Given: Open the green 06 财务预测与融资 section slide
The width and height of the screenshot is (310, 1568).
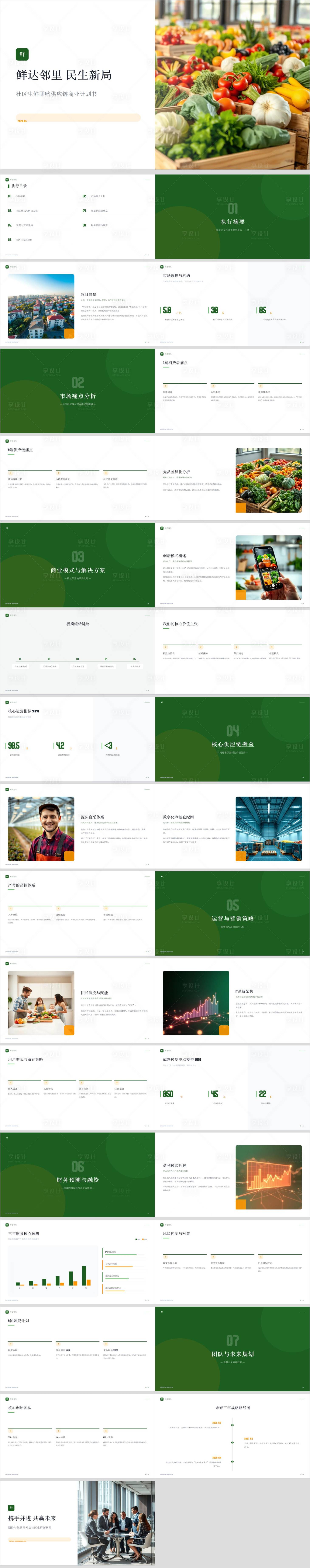Looking at the screenshot, I should [77, 1175].
